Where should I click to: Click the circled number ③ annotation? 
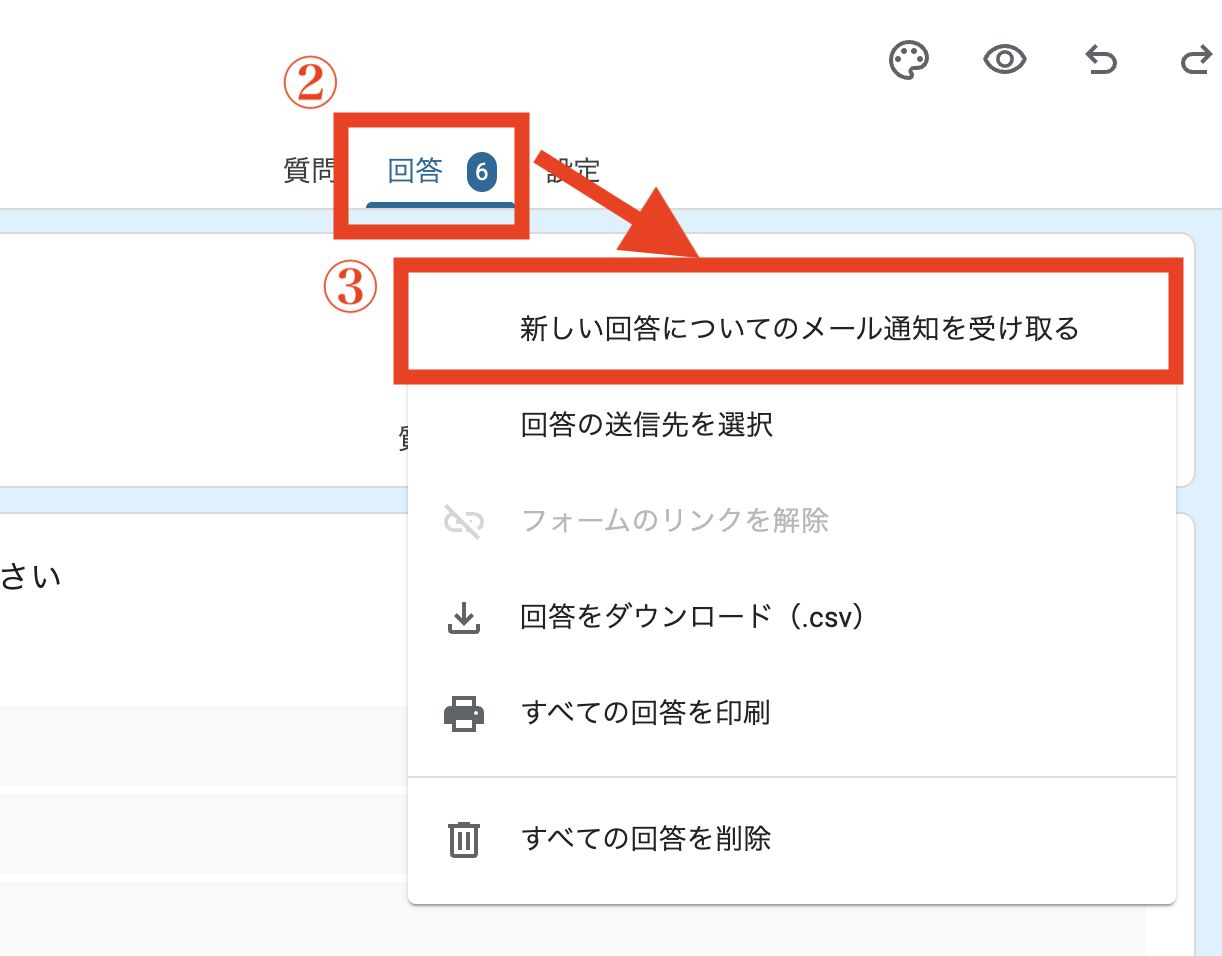click(350, 289)
